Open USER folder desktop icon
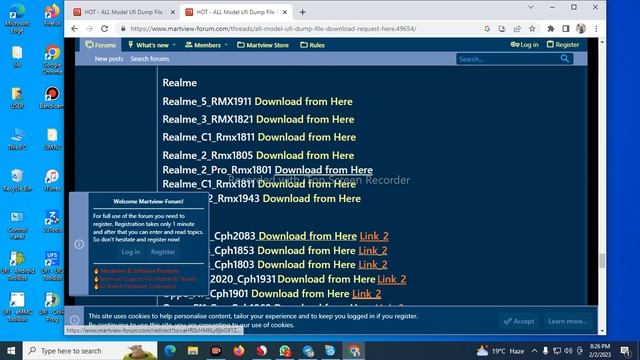The height and width of the screenshot is (360, 640). 17,98
